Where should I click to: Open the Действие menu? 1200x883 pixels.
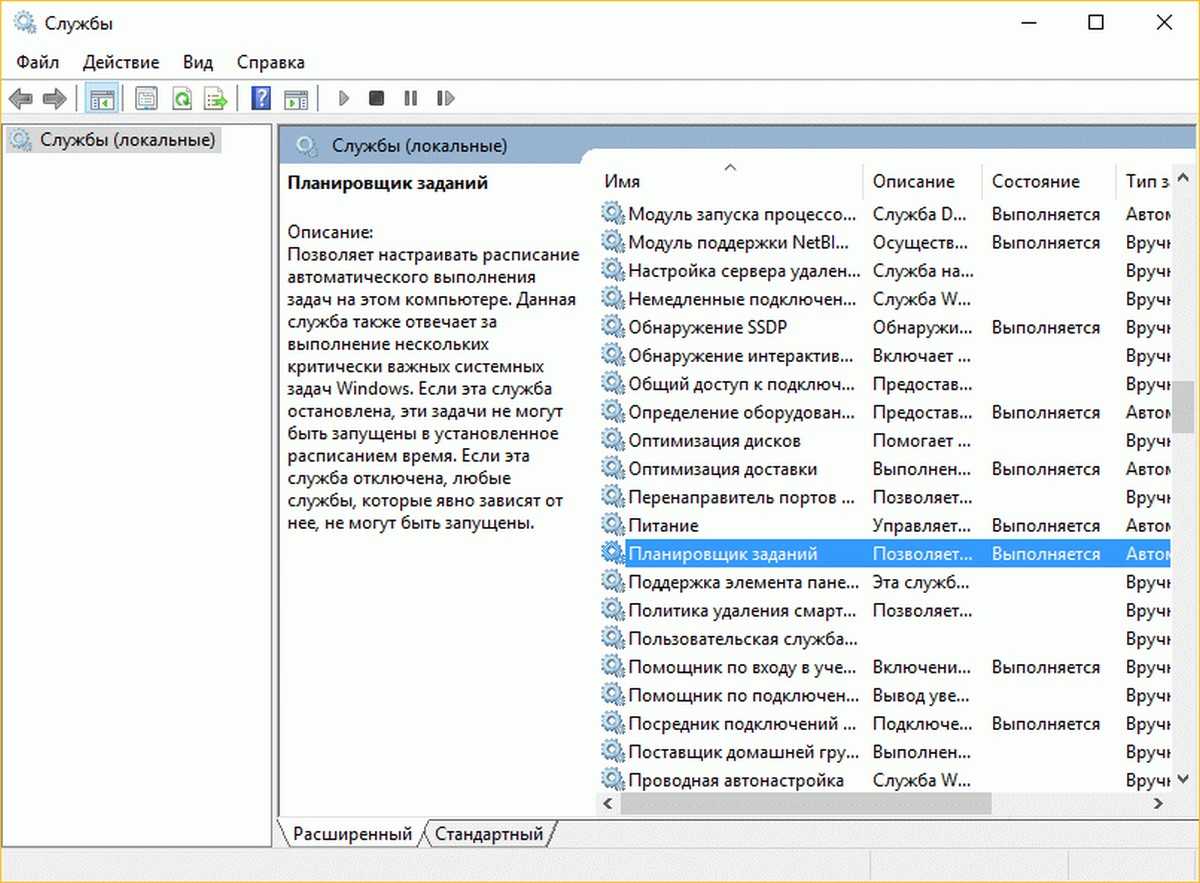click(x=121, y=62)
